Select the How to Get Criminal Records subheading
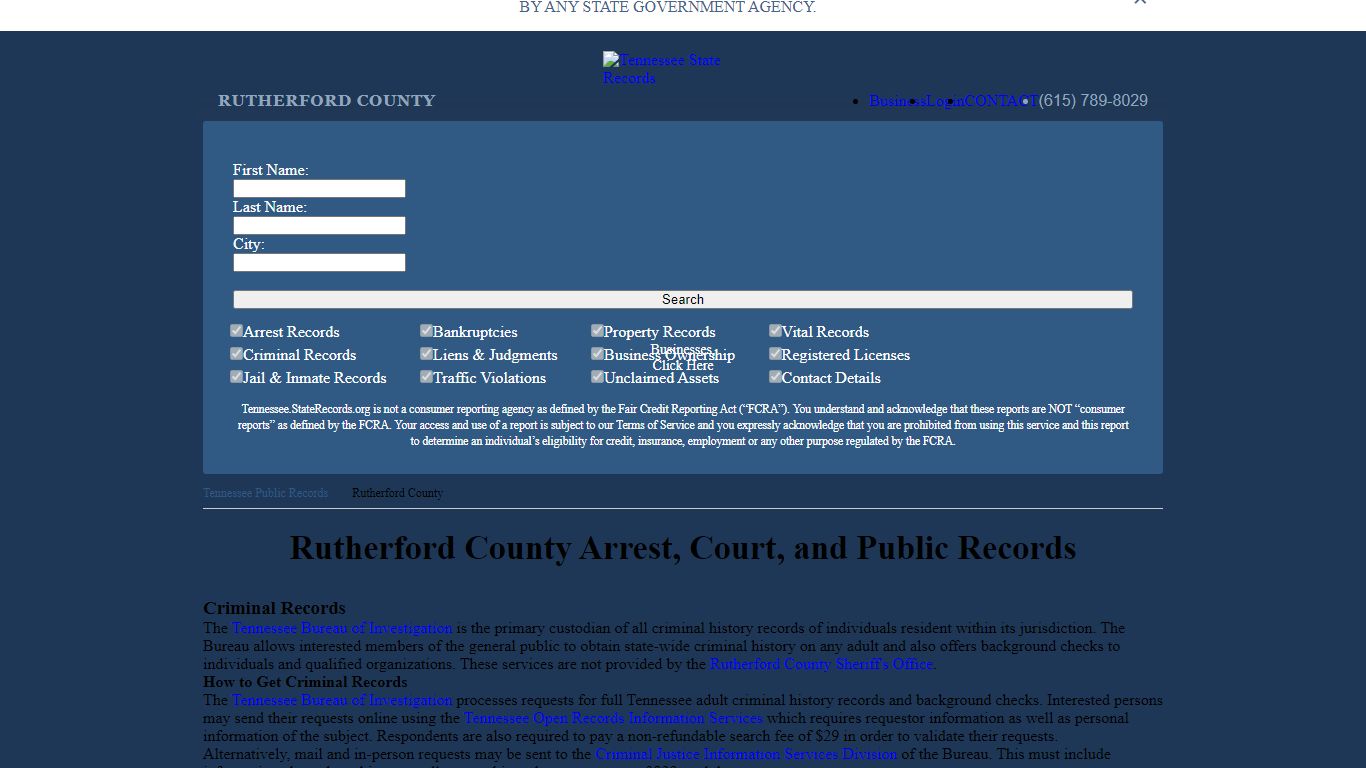The image size is (1366, 768). click(305, 682)
